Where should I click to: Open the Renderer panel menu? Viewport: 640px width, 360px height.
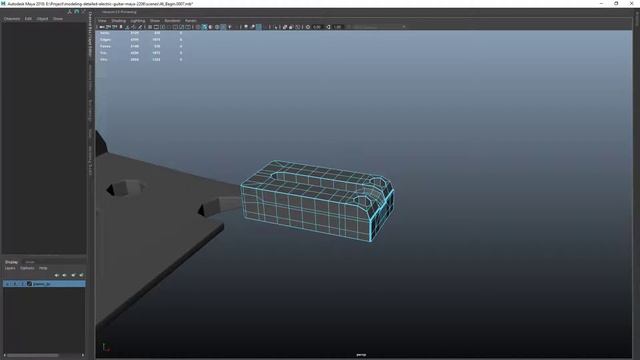pyautogui.click(x=172, y=20)
